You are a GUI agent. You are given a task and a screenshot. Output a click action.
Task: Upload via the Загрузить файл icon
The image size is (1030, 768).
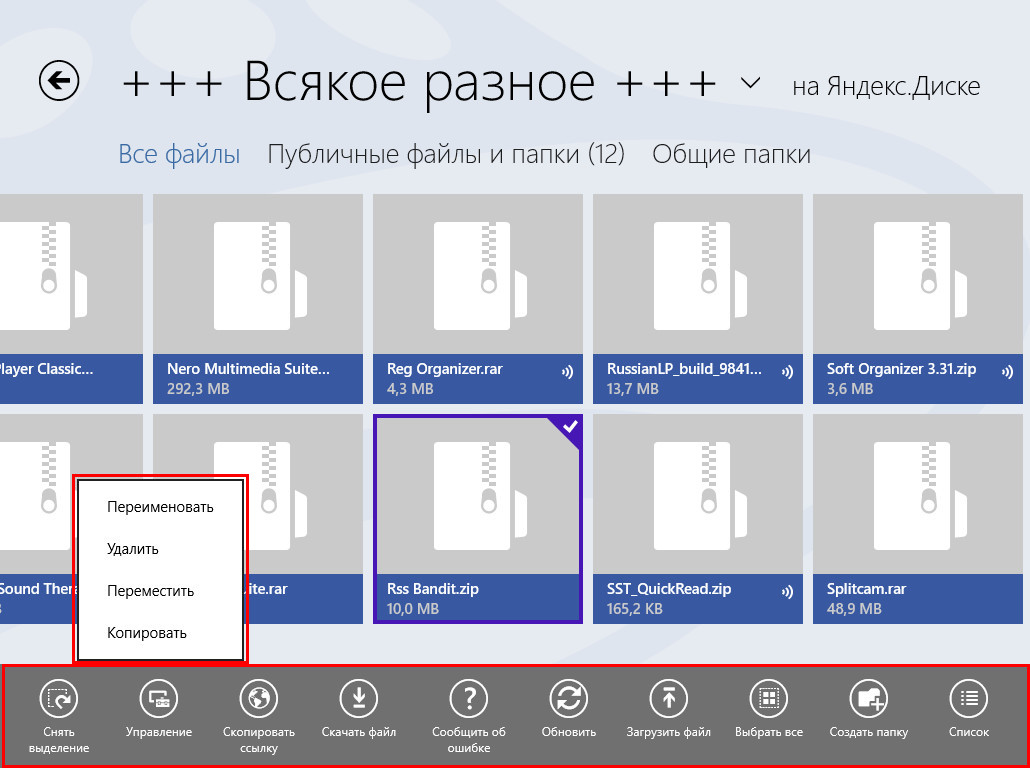click(x=669, y=698)
